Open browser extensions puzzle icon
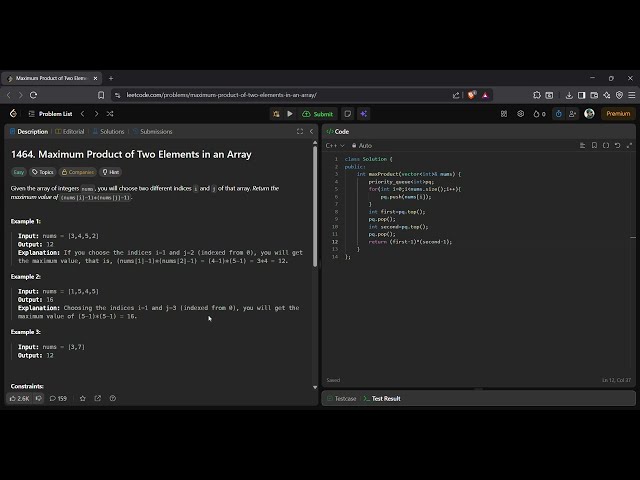640x480 pixels. (537, 95)
